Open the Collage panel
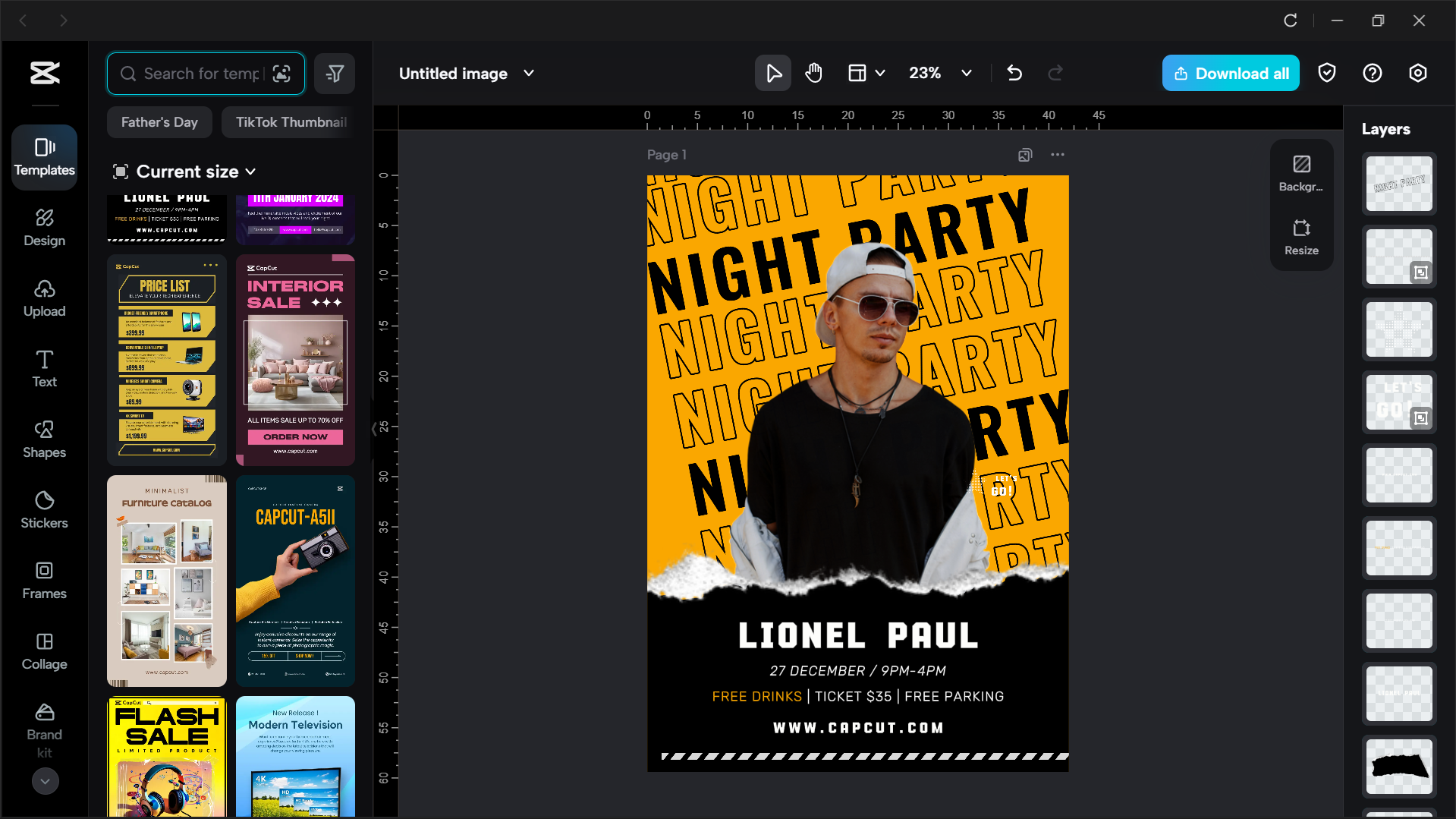 tap(44, 651)
